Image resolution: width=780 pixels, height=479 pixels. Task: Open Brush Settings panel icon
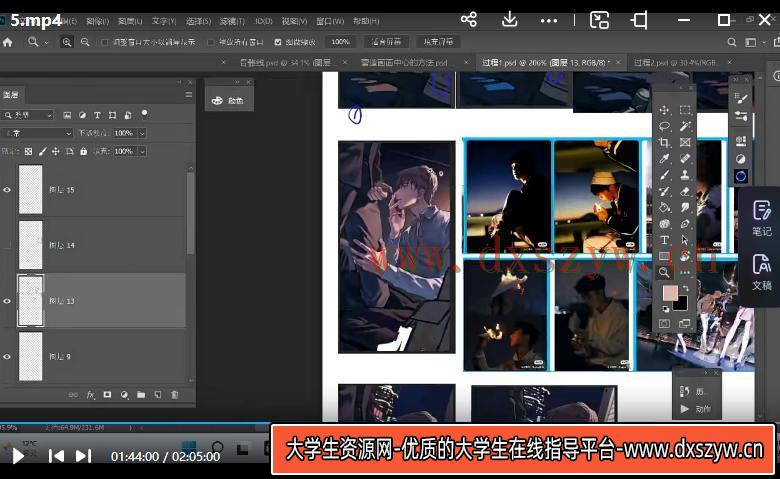tap(741, 98)
